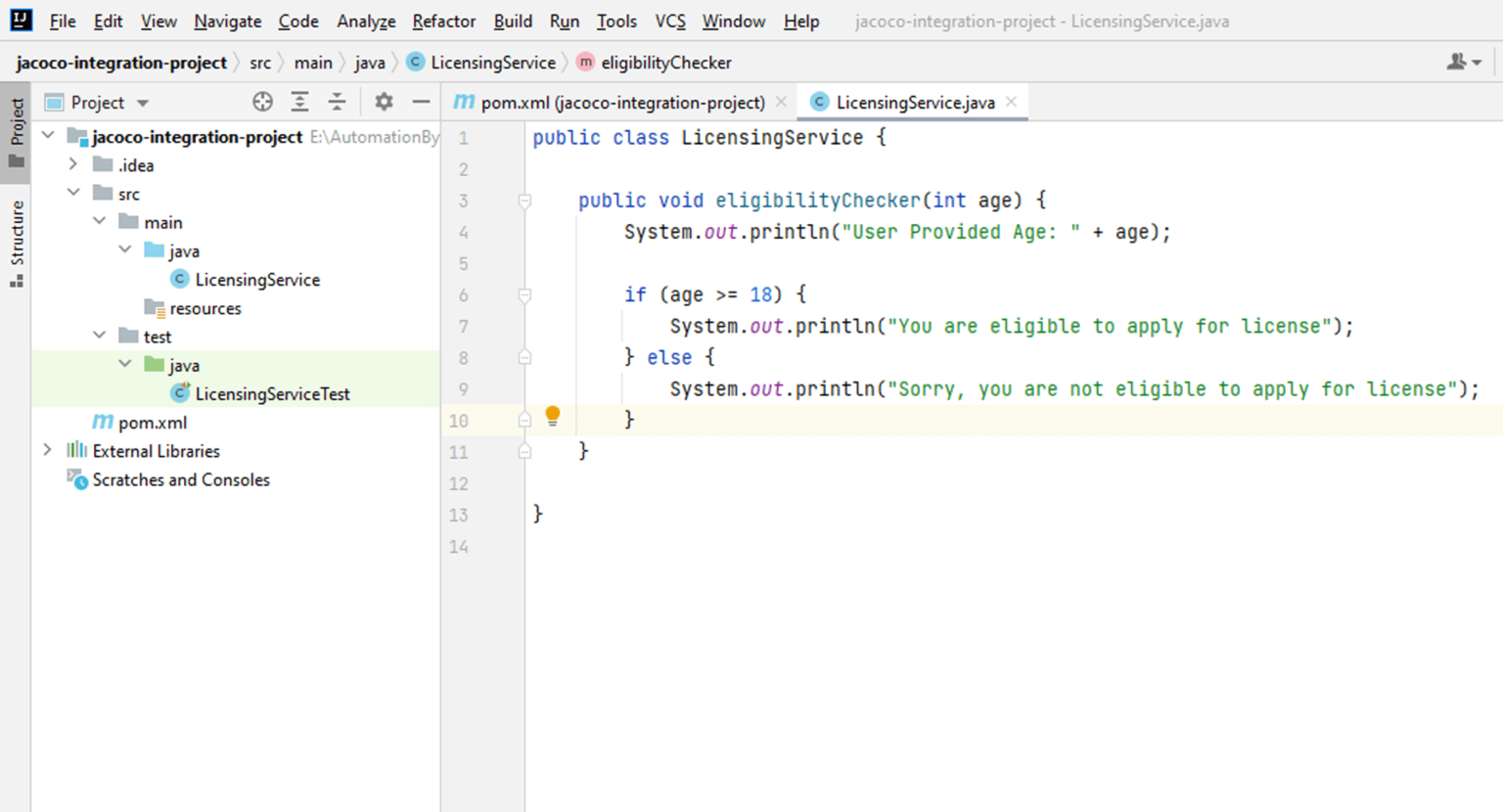Screen dimensions: 1503x812
Task: Expand the .idea folder
Action: (73, 164)
